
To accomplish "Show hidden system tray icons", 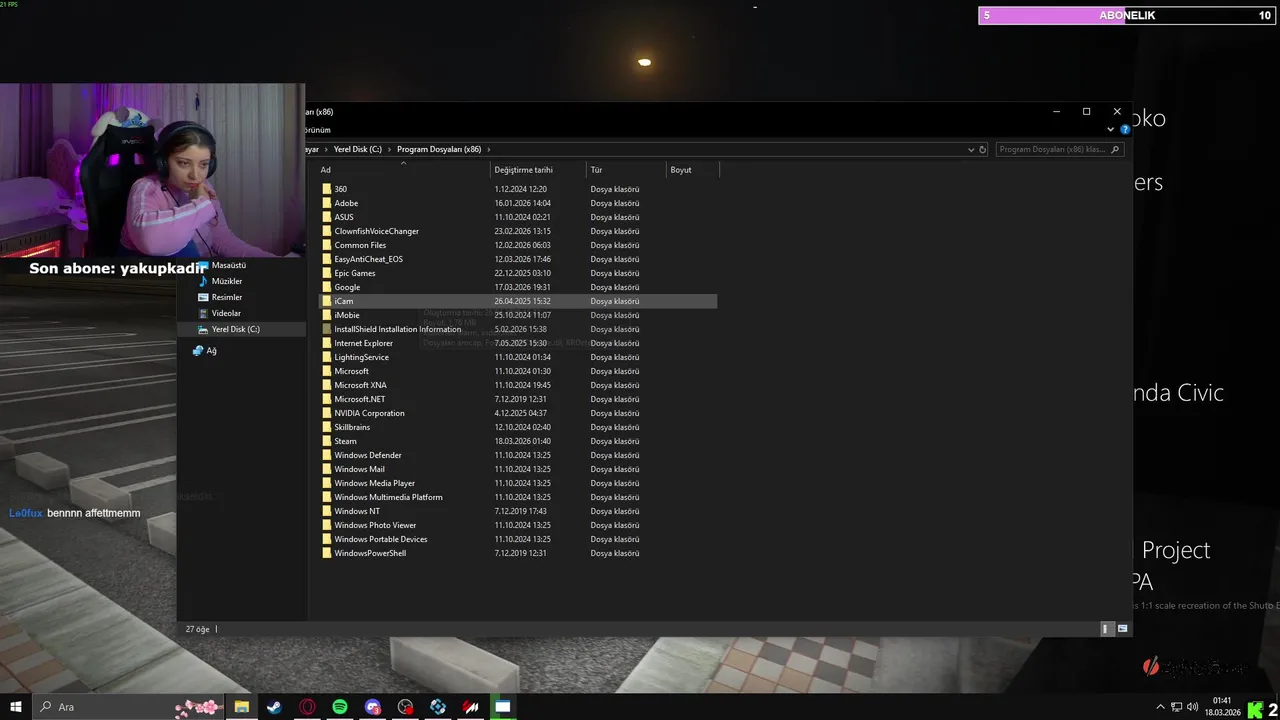I will point(1160,707).
